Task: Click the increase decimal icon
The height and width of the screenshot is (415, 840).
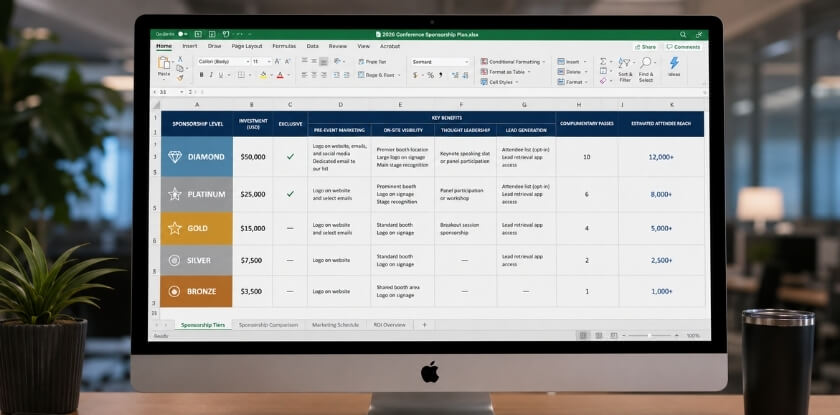Action: (x=455, y=75)
